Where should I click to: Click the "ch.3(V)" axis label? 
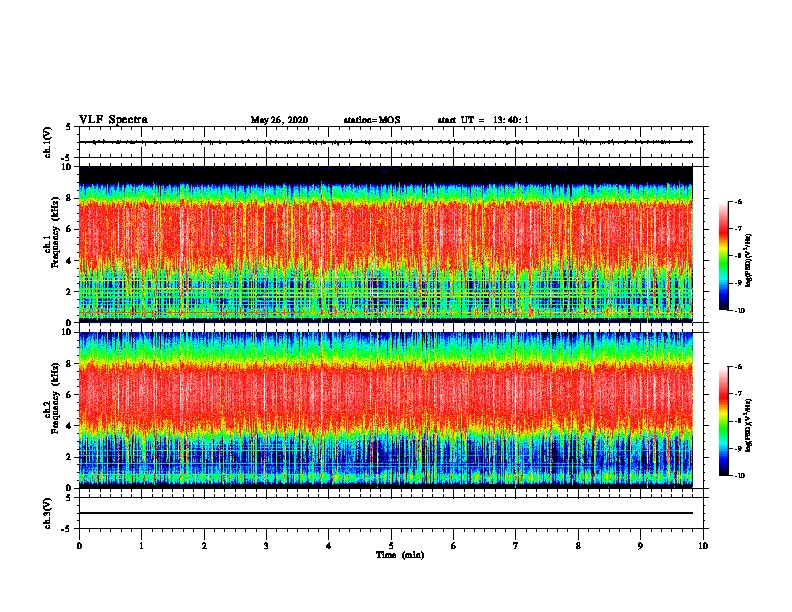(x=47, y=513)
